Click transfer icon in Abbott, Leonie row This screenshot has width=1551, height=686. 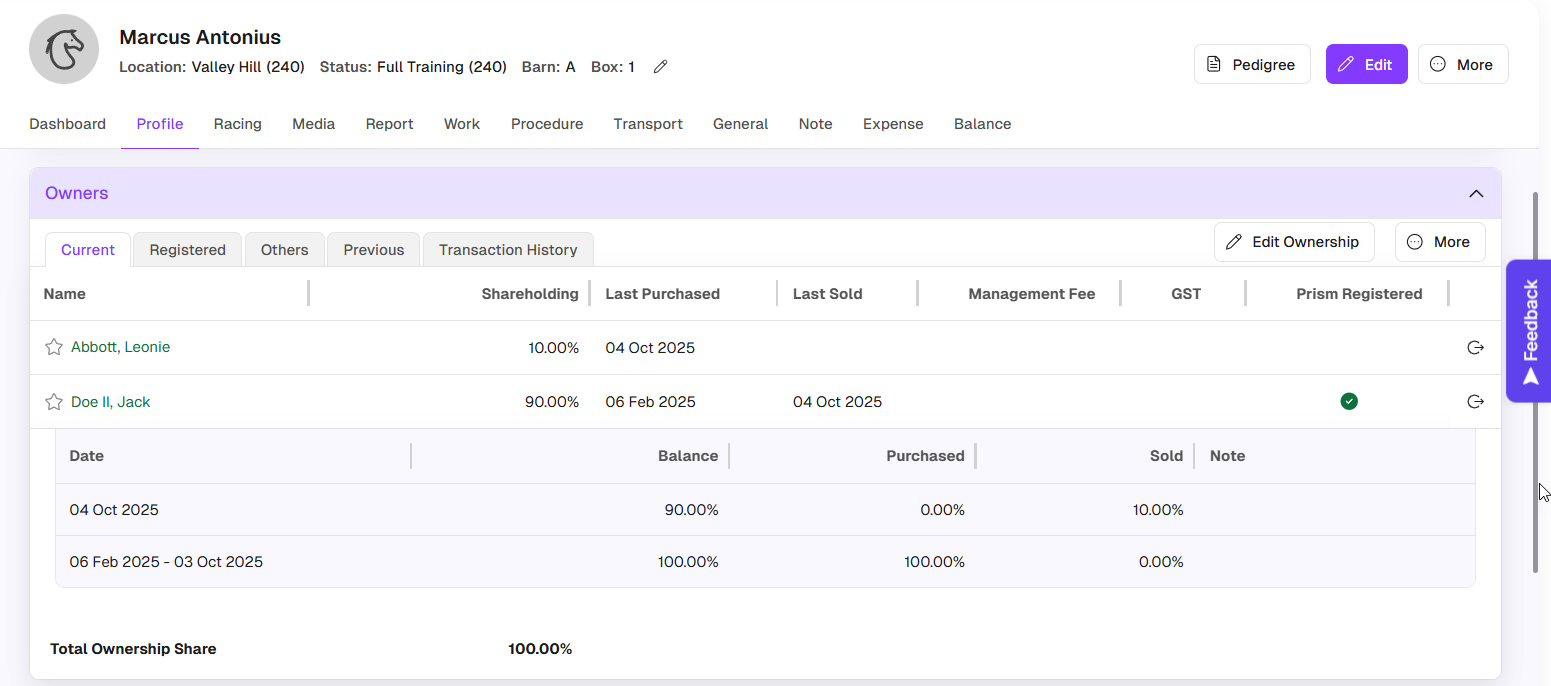(x=1474, y=348)
